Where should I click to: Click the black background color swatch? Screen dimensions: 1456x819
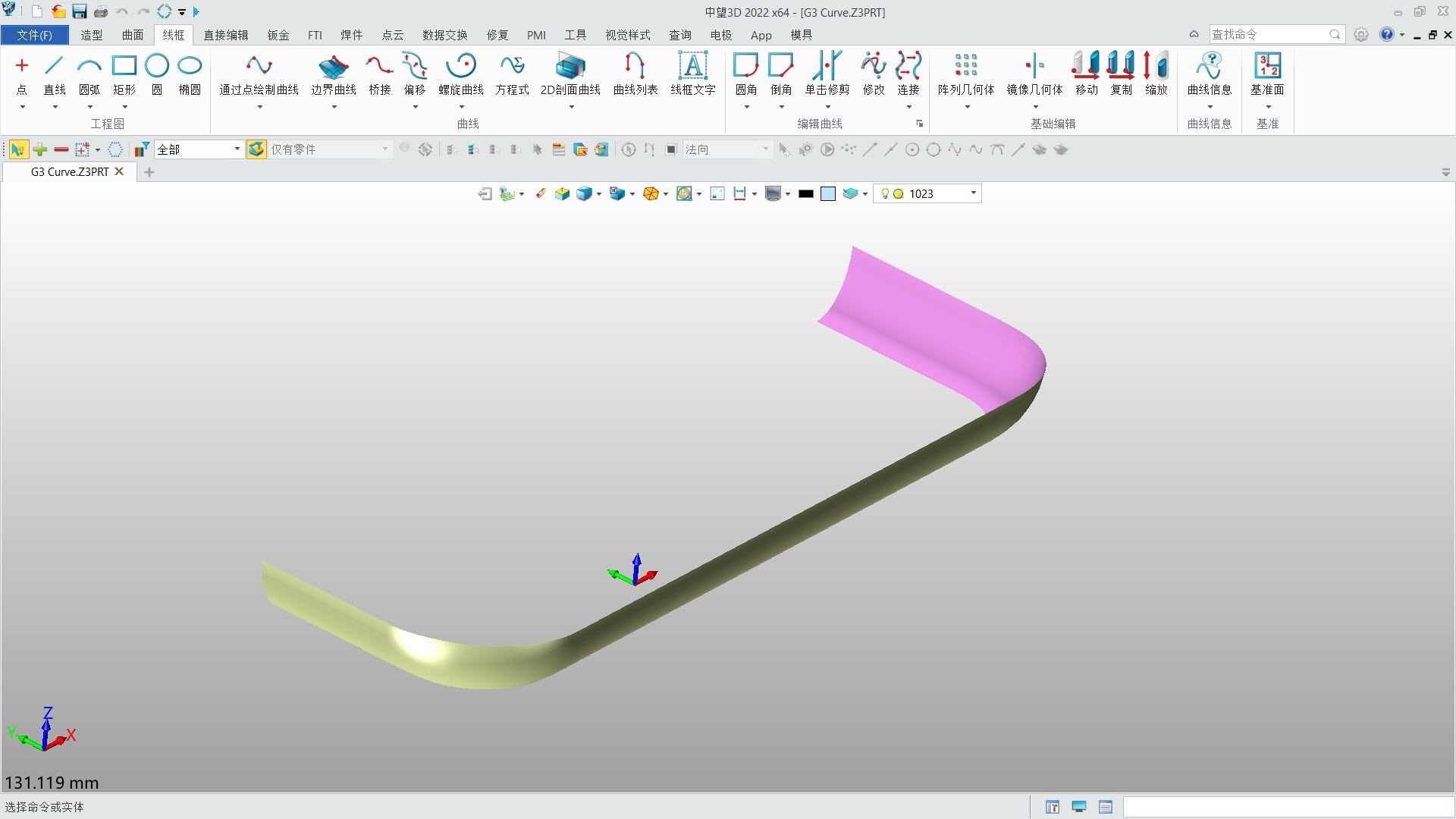coord(805,193)
